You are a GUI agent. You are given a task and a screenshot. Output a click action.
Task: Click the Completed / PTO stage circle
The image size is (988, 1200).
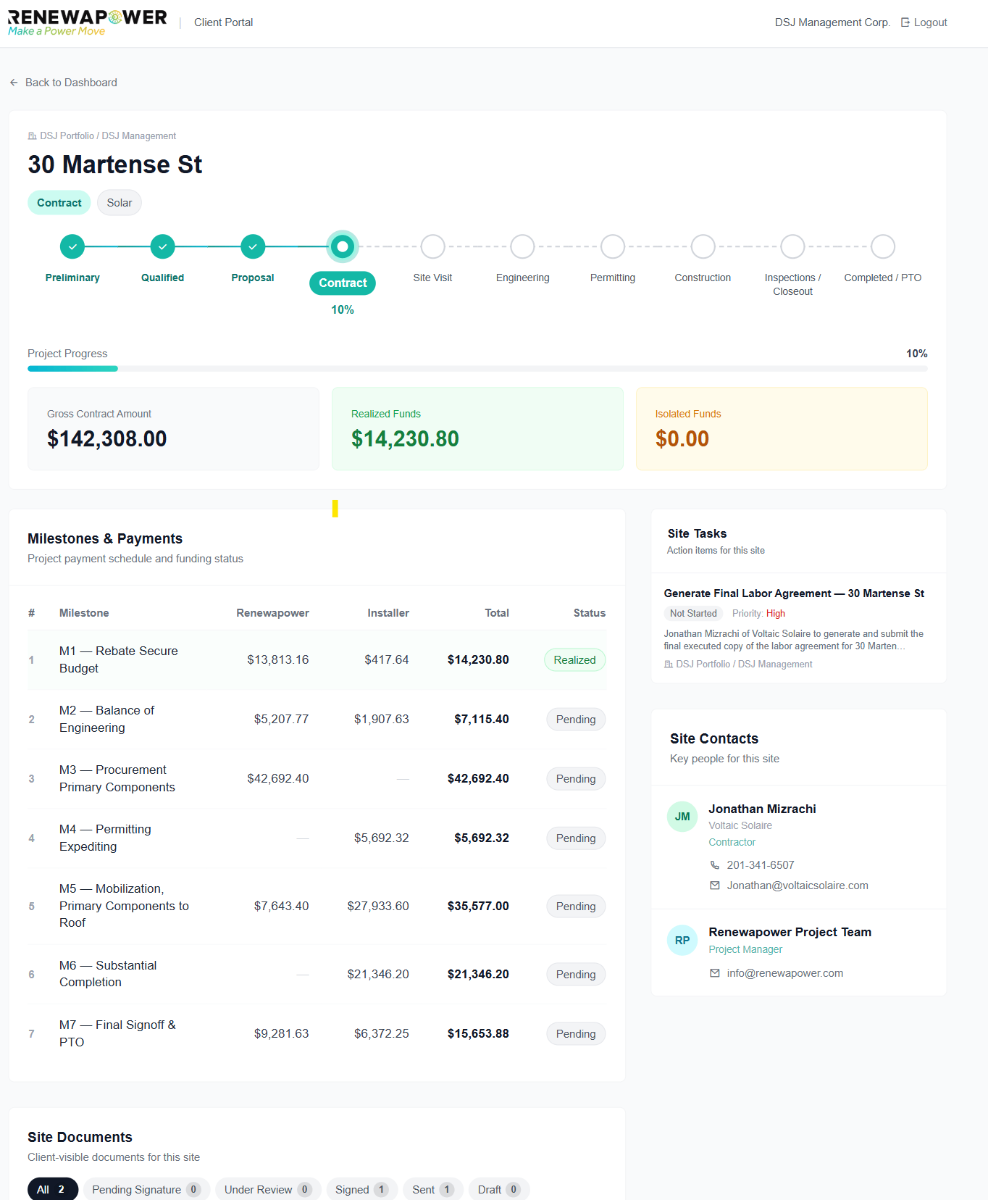(x=882, y=246)
